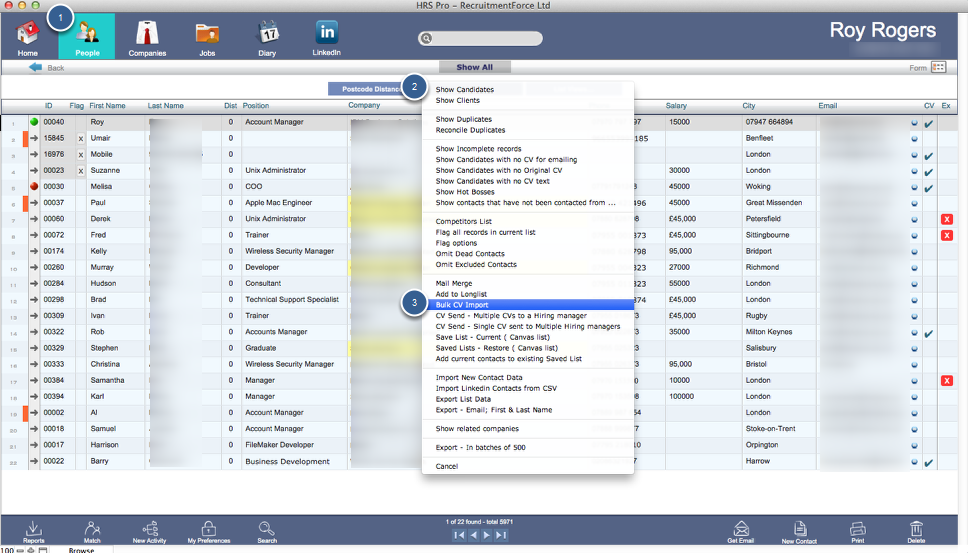This screenshot has height=553, width=968.
Task: Open My Preferences
Action: 209,531
